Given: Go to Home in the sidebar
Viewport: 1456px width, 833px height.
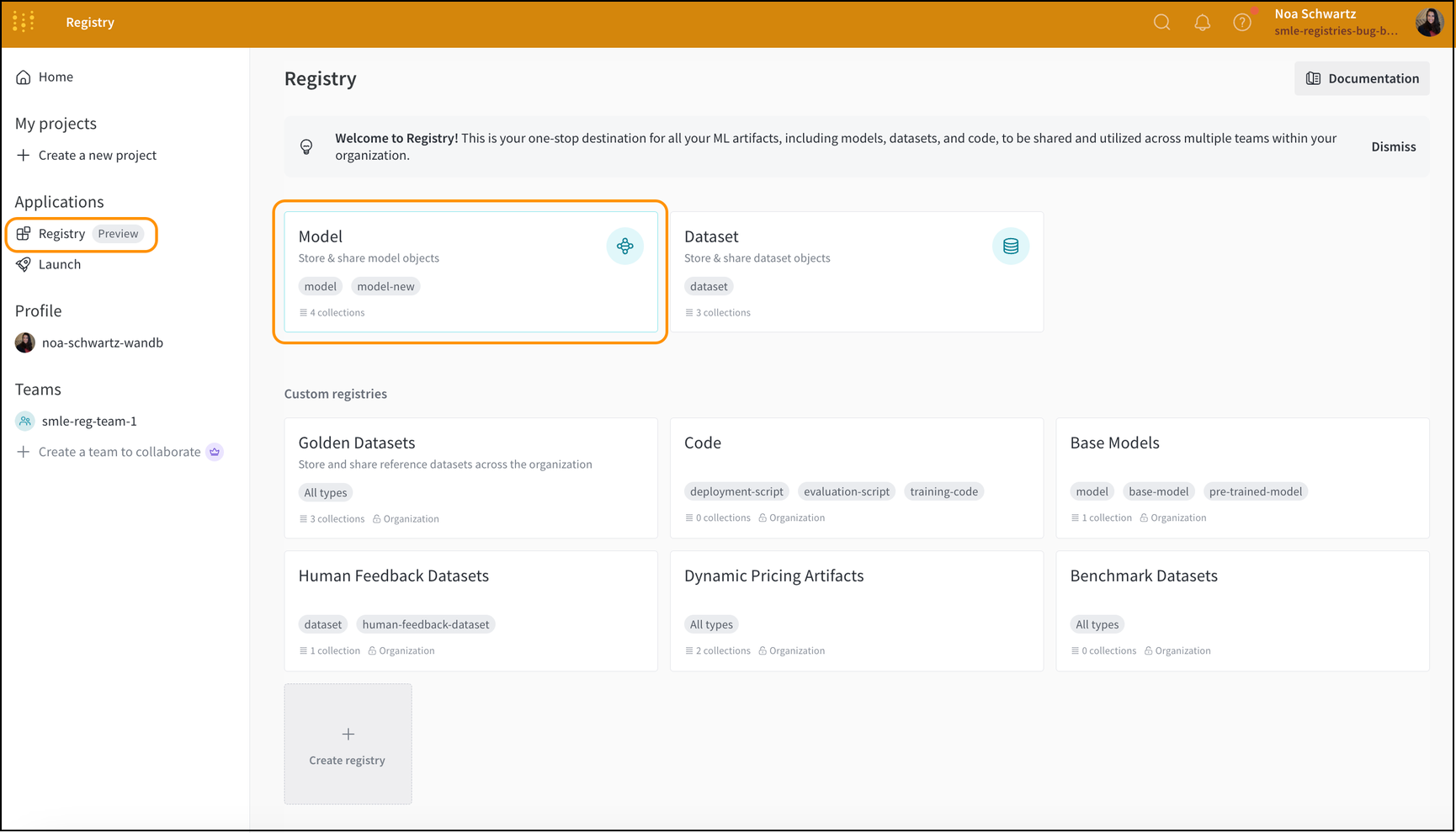Looking at the screenshot, I should point(56,77).
